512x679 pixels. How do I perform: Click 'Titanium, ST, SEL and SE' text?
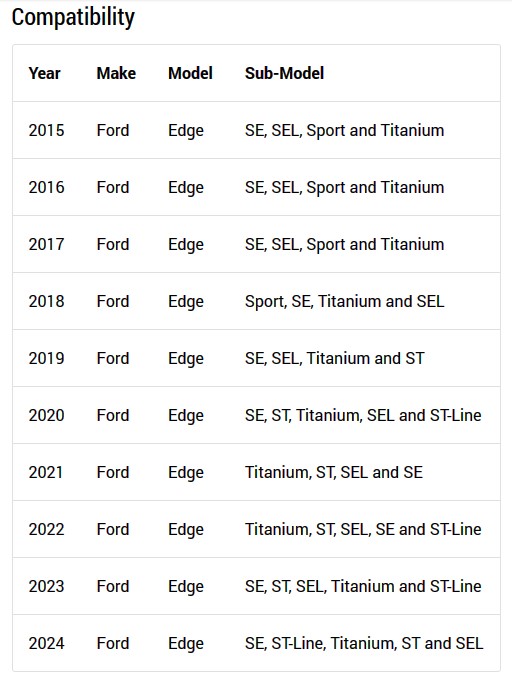(334, 472)
